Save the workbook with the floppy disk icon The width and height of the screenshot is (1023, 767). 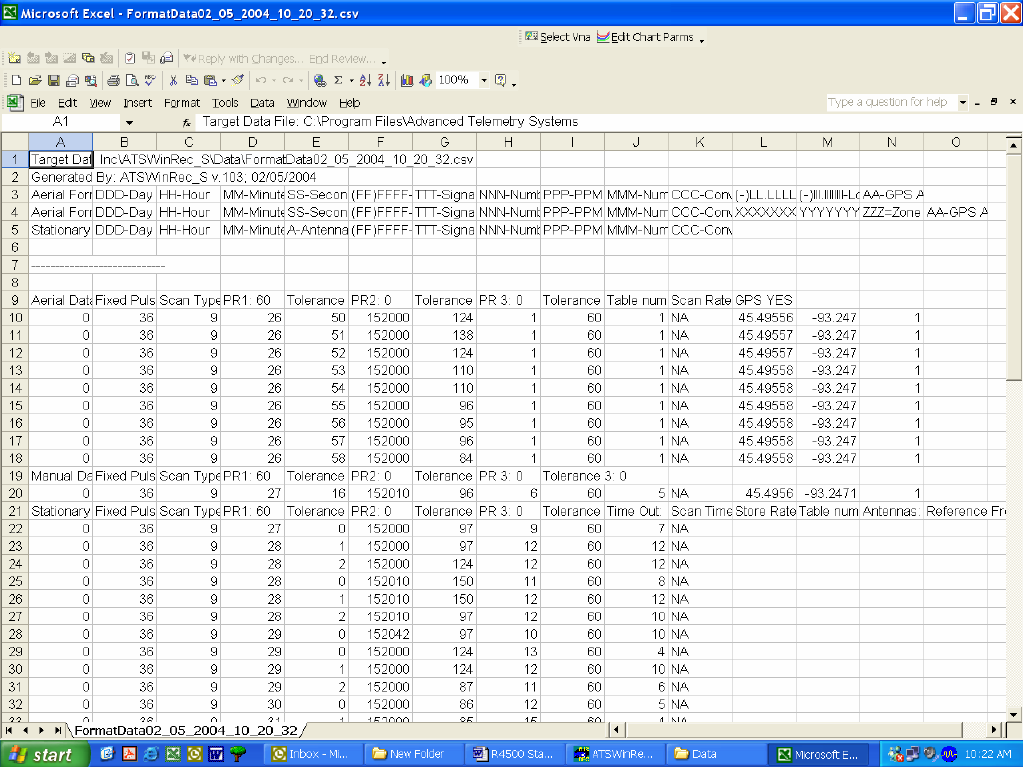click(x=54, y=80)
